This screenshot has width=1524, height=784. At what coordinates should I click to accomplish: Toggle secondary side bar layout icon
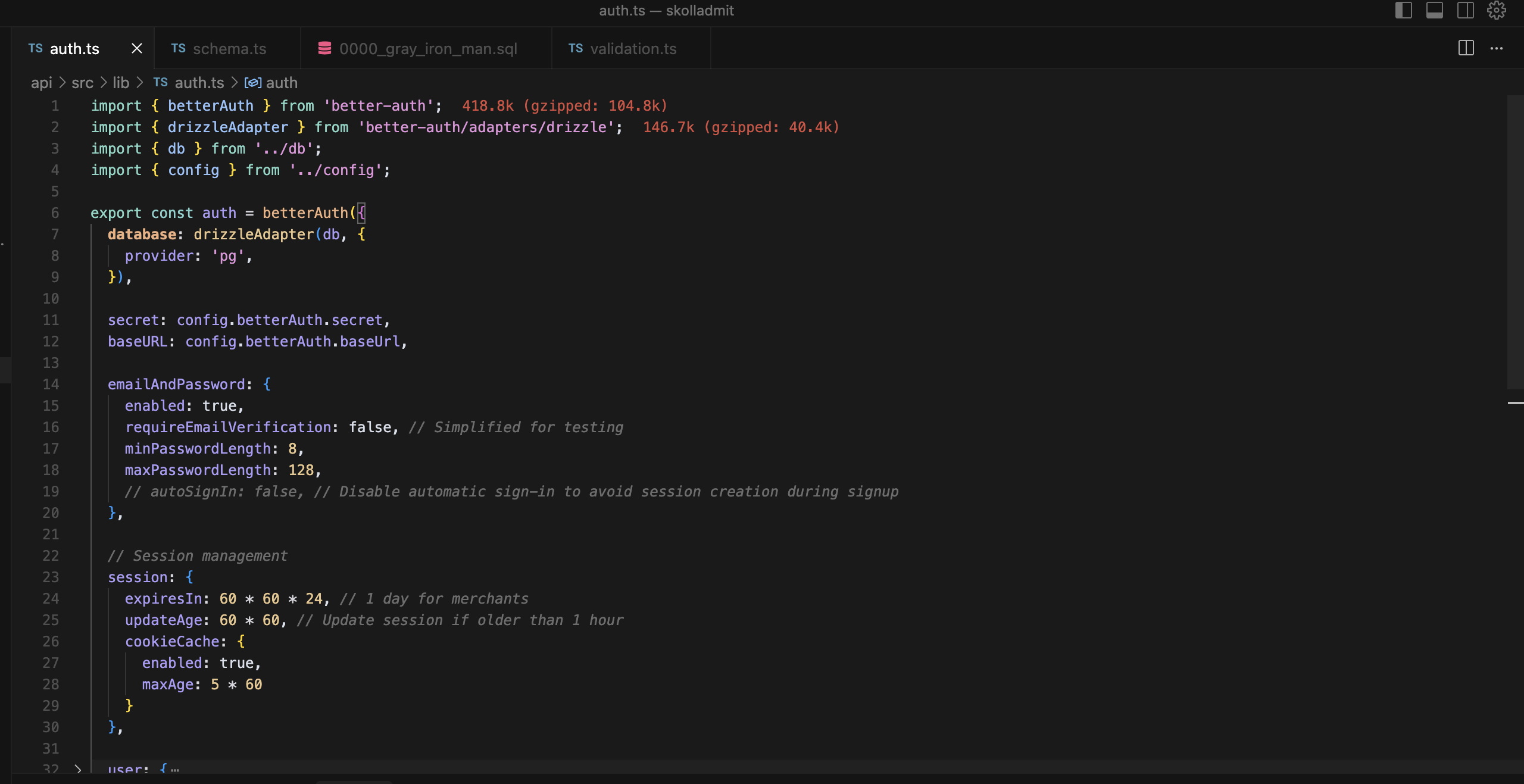pyautogui.click(x=1465, y=11)
